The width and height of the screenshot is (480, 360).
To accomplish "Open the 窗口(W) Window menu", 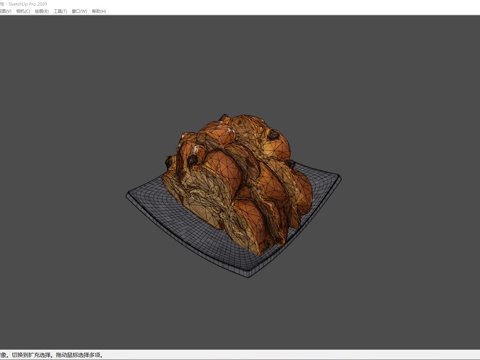I will point(79,11).
